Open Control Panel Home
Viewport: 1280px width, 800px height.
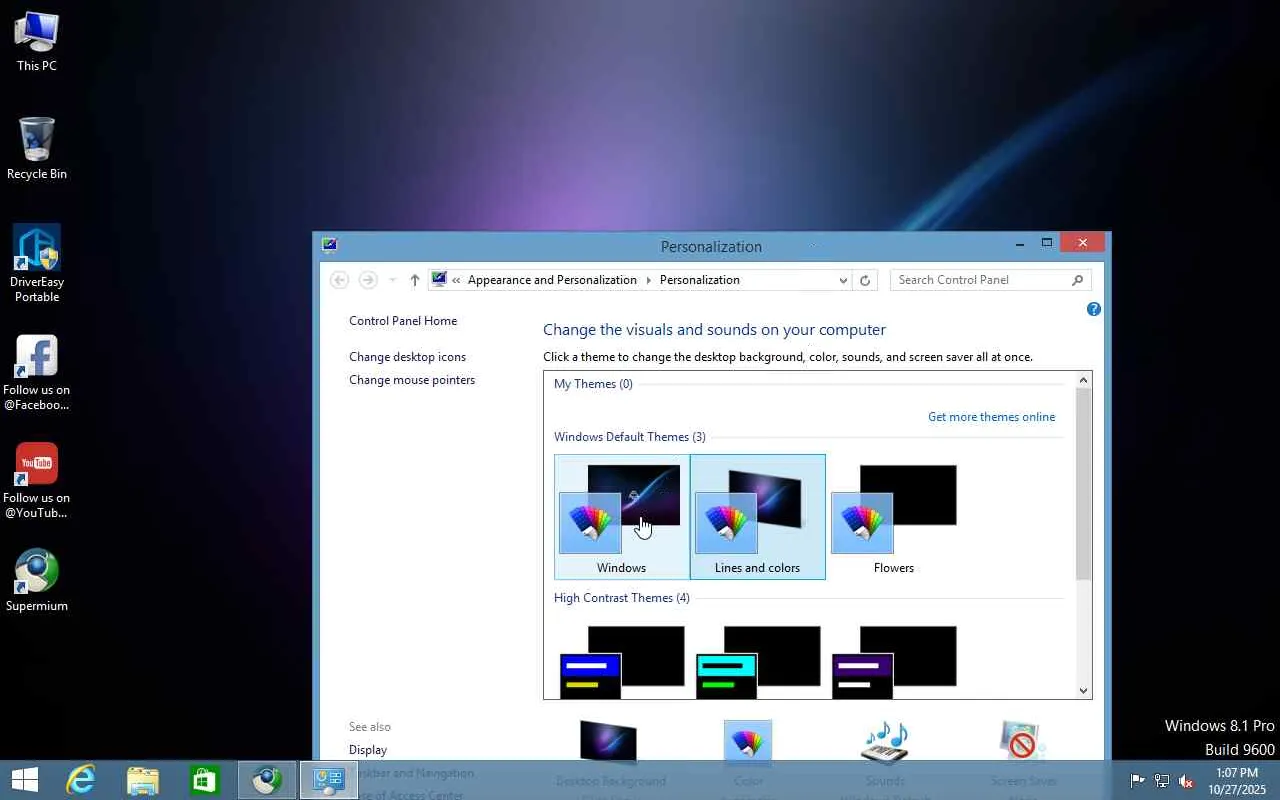(403, 321)
